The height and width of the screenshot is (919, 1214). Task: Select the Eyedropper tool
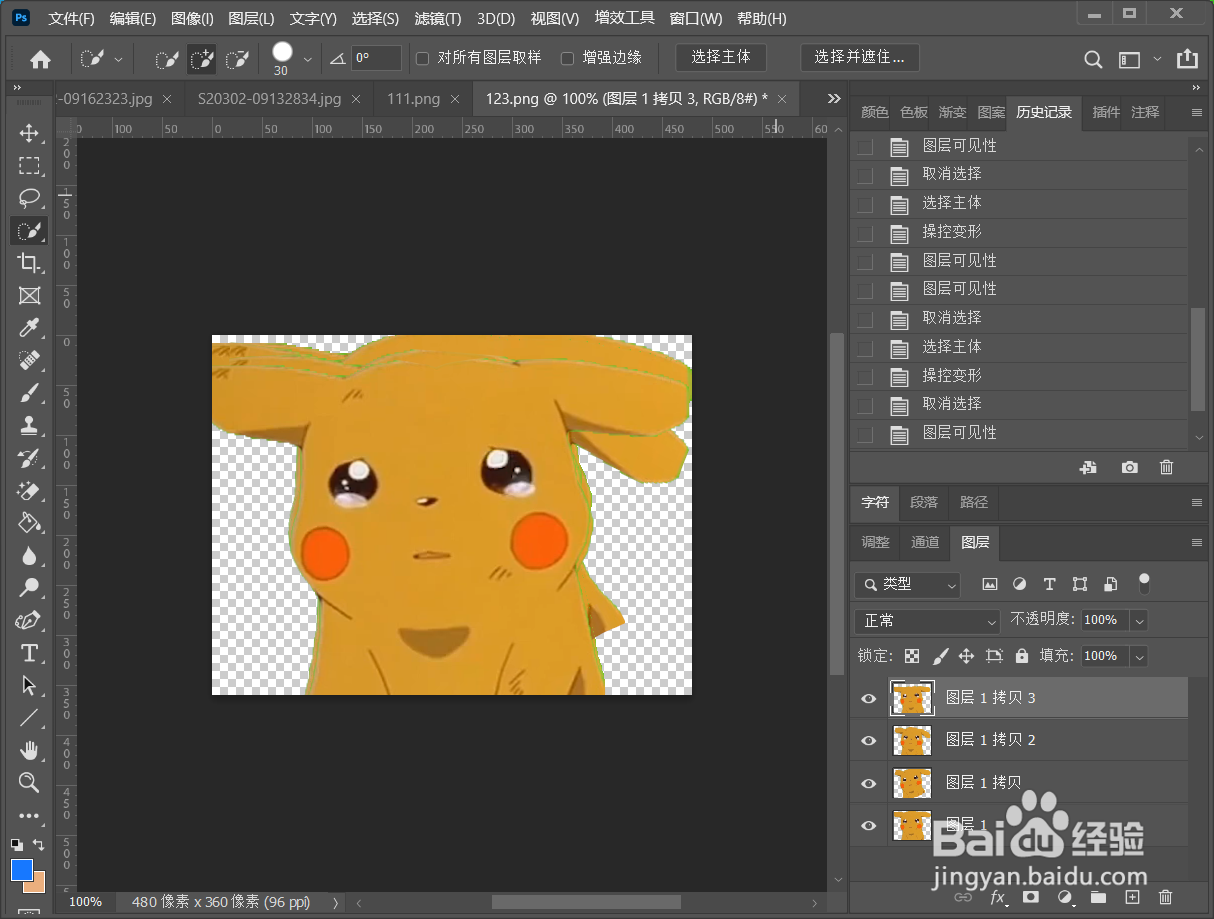(29, 328)
